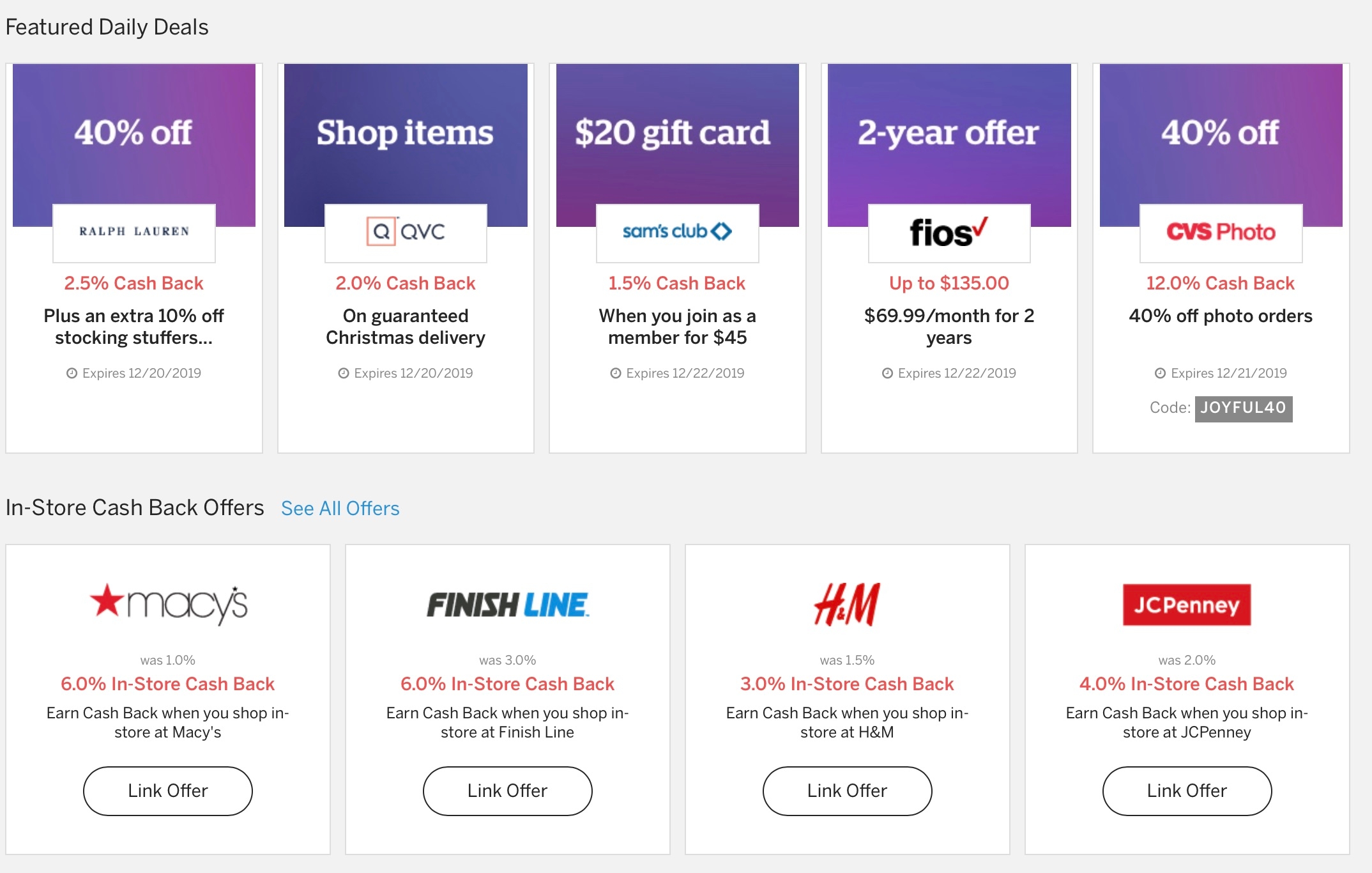Click Link Offer beneath H&M
The width and height of the screenshot is (1372, 873).
[x=847, y=791]
